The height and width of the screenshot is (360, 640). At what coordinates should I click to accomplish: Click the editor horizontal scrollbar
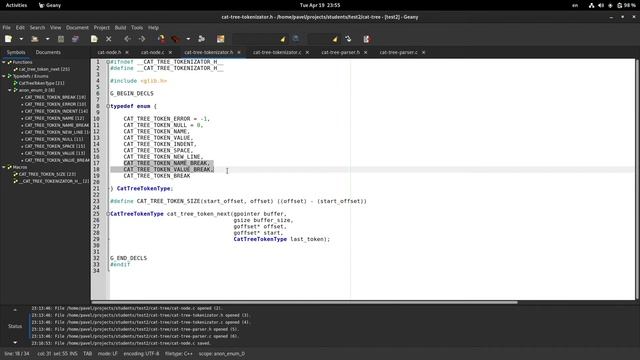[x=304, y=302]
